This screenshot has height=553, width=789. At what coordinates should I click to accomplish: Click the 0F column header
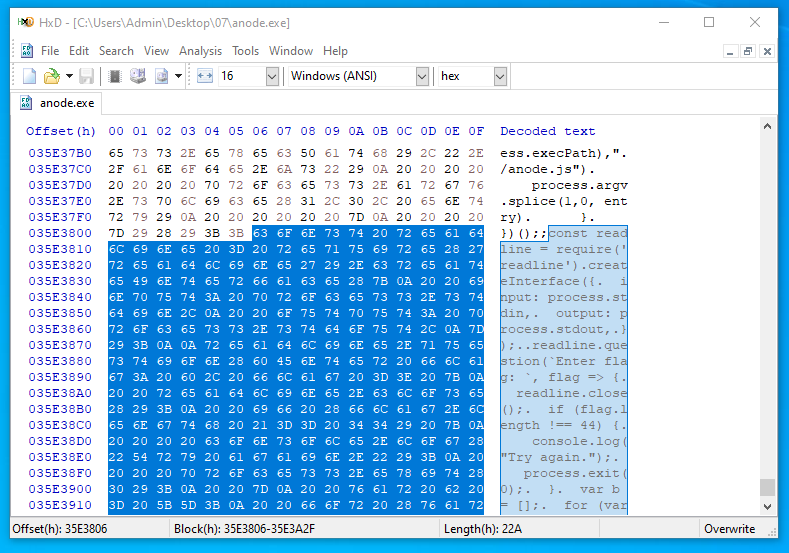[476, 131]
